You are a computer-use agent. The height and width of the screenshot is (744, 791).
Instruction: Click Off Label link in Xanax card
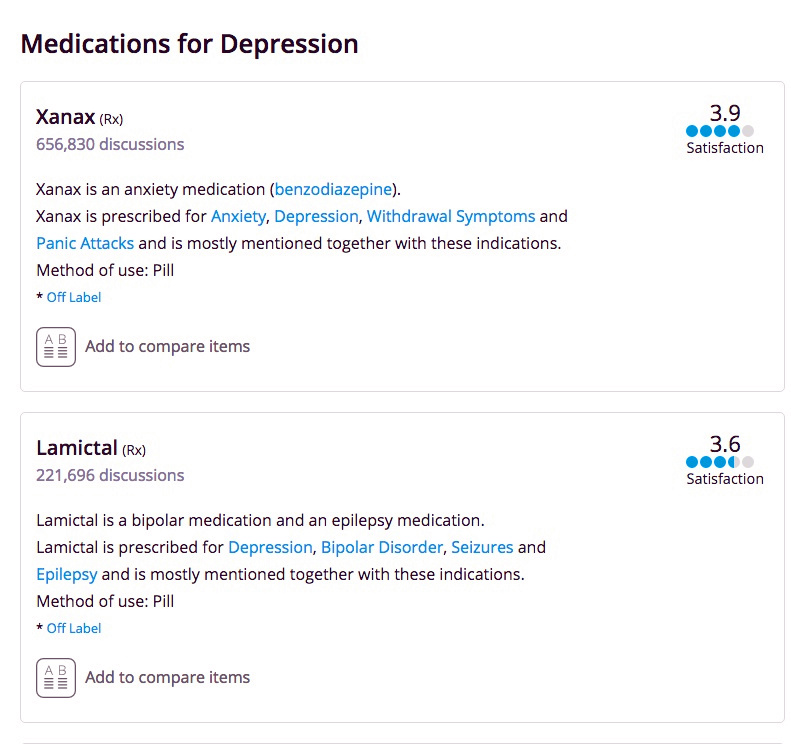click(x=74, y=297)
